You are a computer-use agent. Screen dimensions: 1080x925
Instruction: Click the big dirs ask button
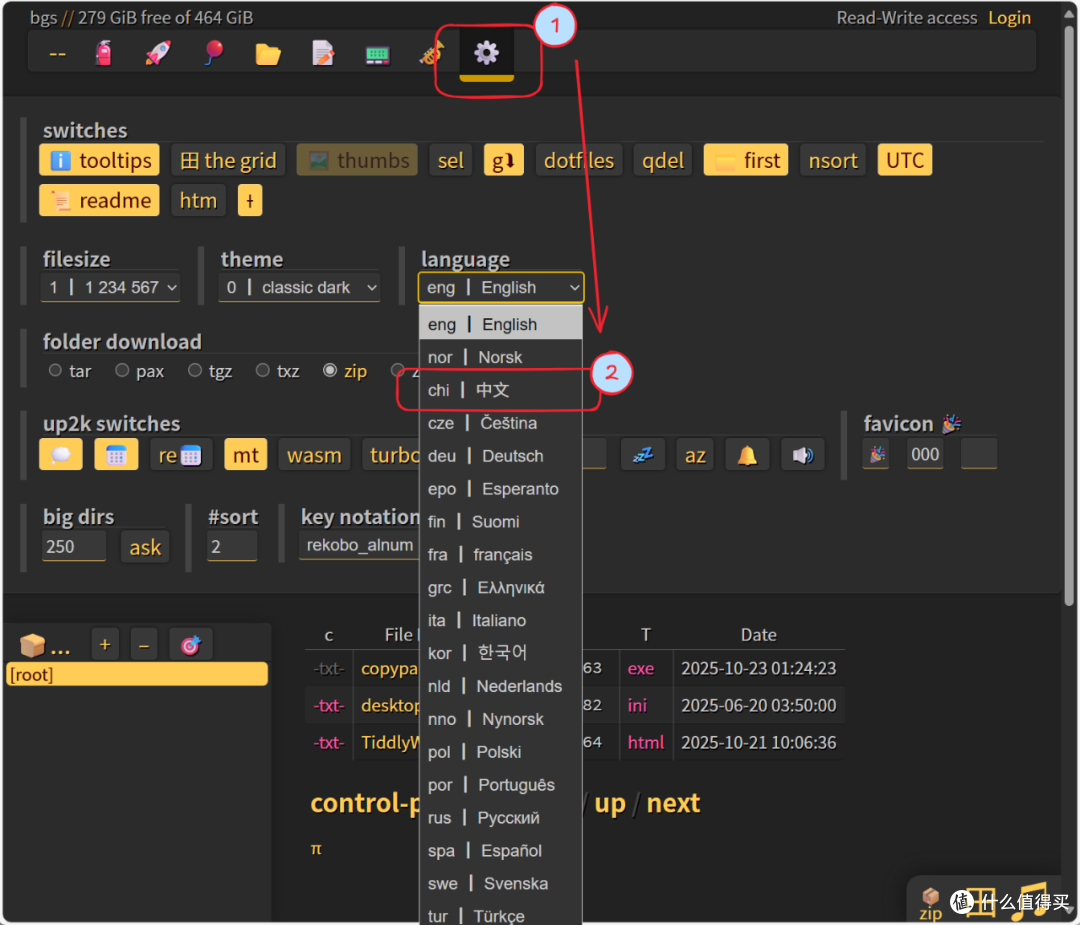pos(145,547)
